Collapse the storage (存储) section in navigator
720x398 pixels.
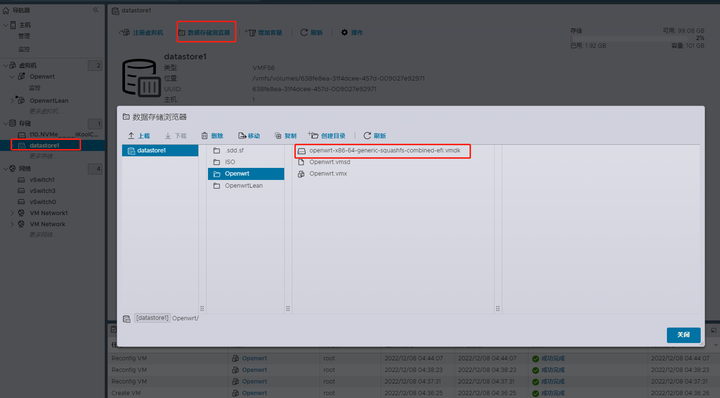click(6, 123)
